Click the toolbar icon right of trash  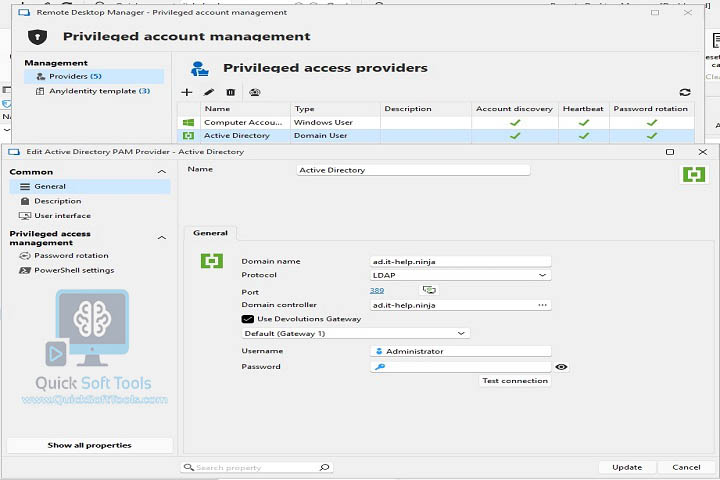[255, 92]
